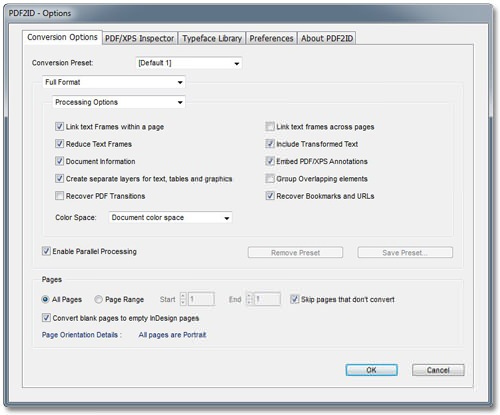Click the Page Orientation Details label
Screen dimensions: 500x415
pos(82,335)
